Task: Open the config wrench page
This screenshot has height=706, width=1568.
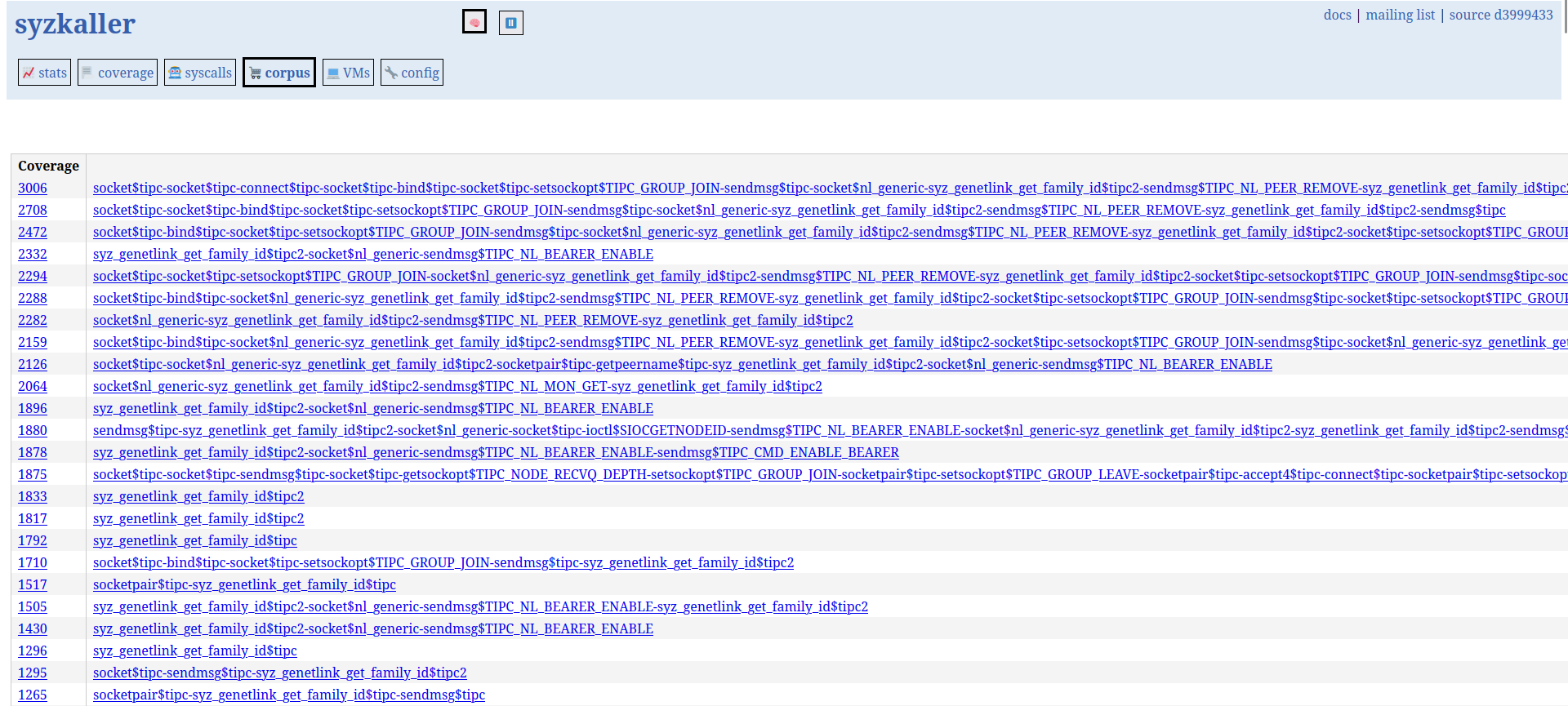Action: pos(412,73)
